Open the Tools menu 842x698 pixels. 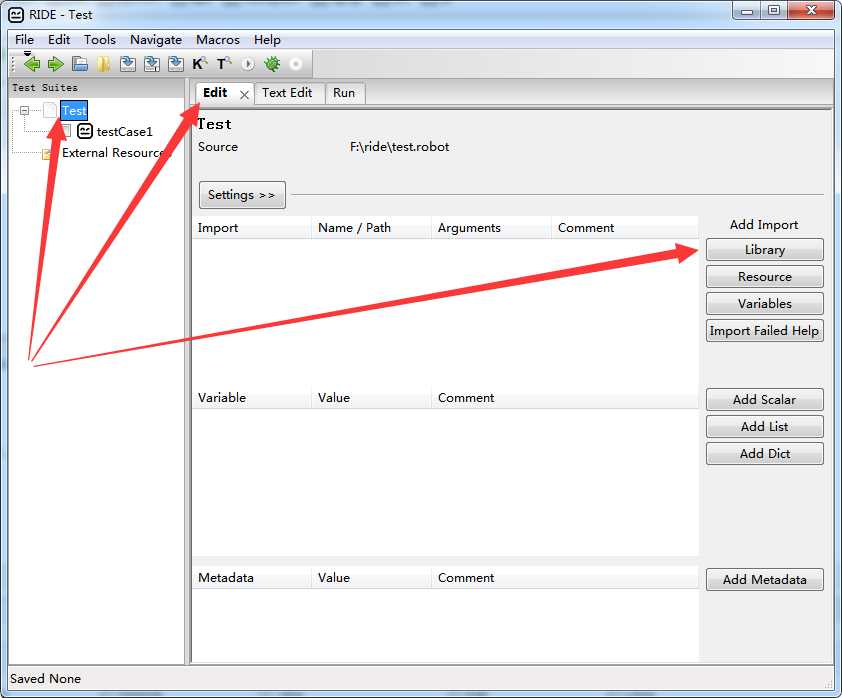click(x=100, y=40)
